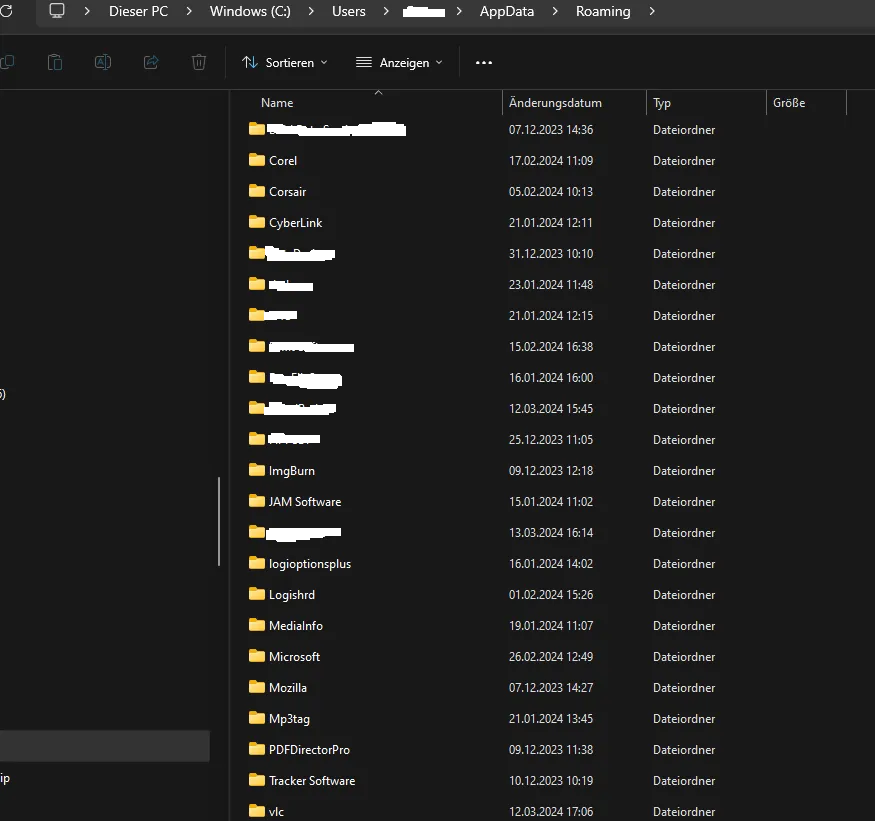Click the refresh icon in address bar
This screenshot has height=821, width=875.
(x=6, y=11)
